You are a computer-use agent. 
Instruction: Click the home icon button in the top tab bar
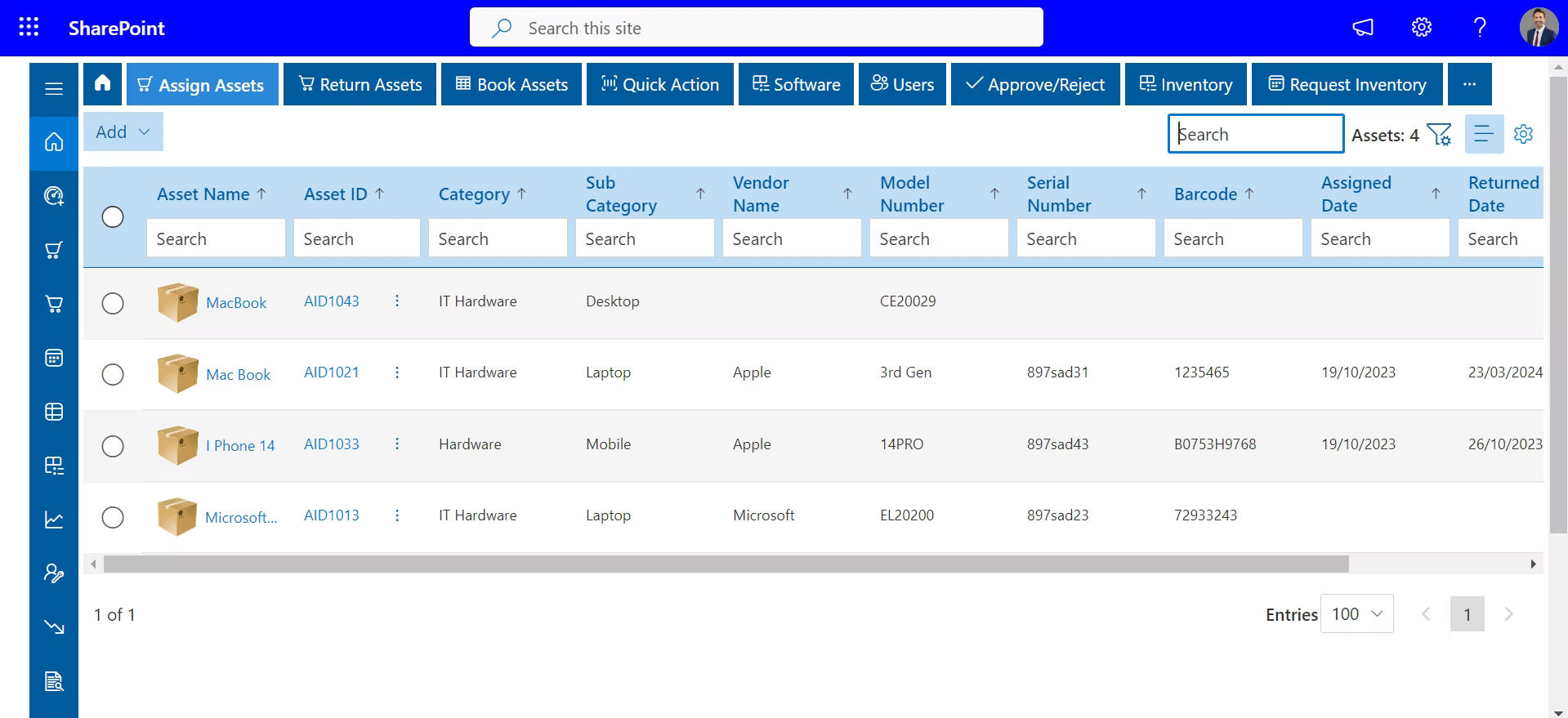(102, 83)
